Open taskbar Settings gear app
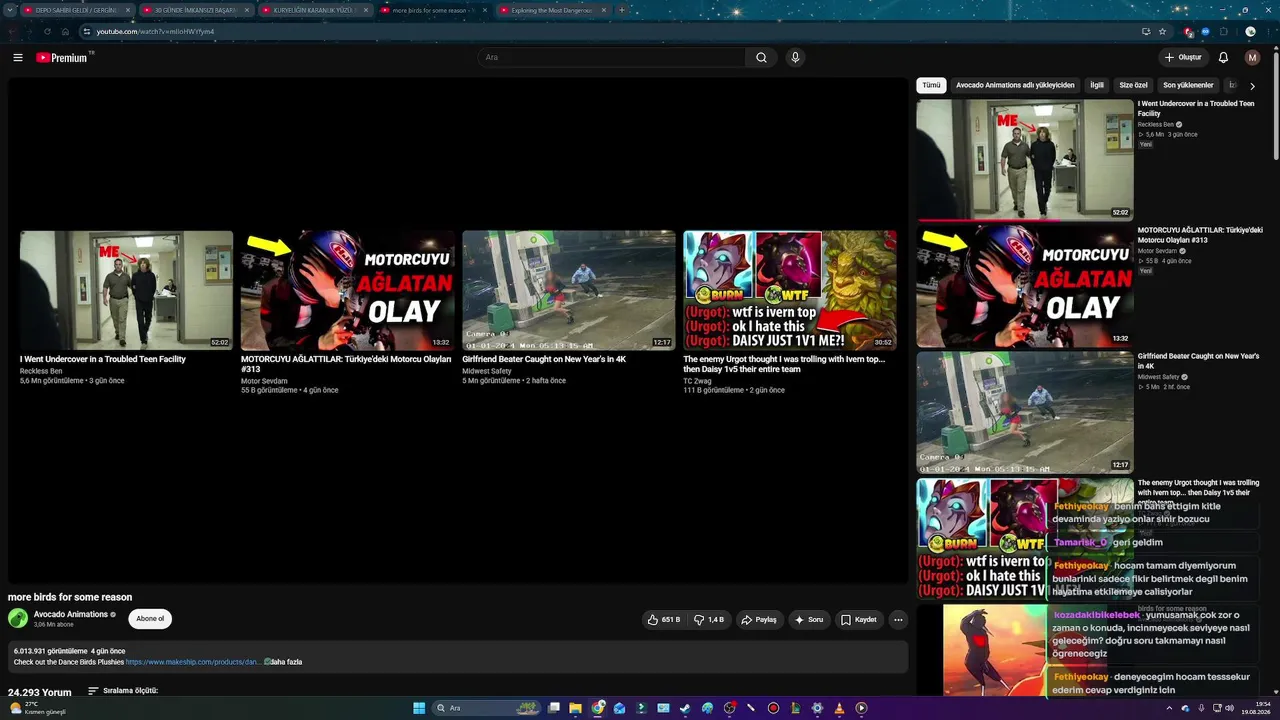Viewport: 1280px width, 720px height. [x=817, y=708]
